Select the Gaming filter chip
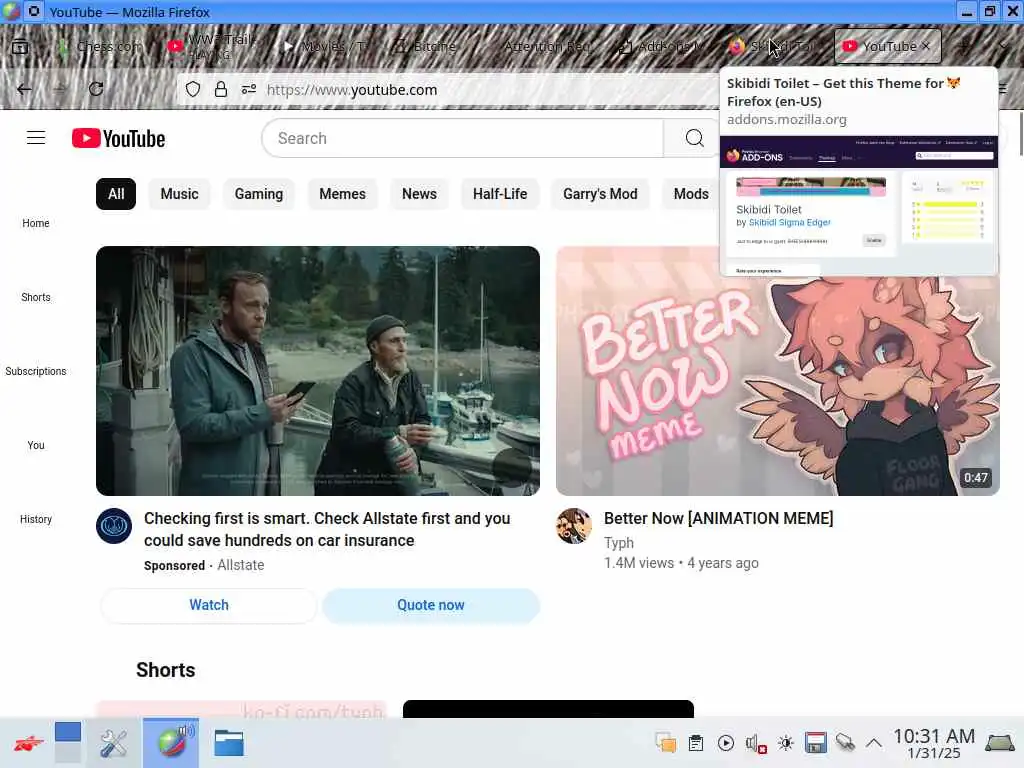 pos(259,194)
